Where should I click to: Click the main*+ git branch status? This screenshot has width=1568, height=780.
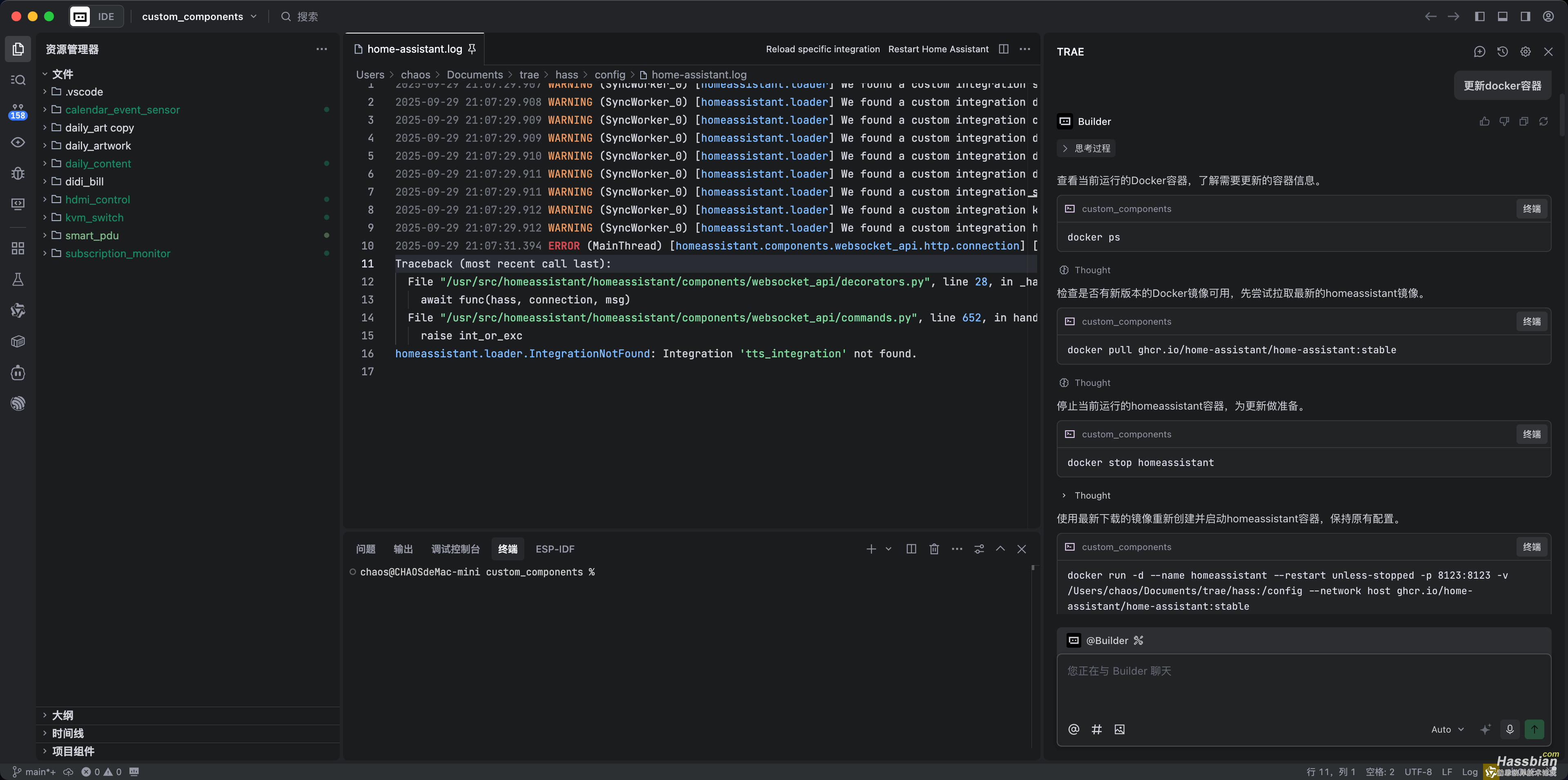[34, 771]
